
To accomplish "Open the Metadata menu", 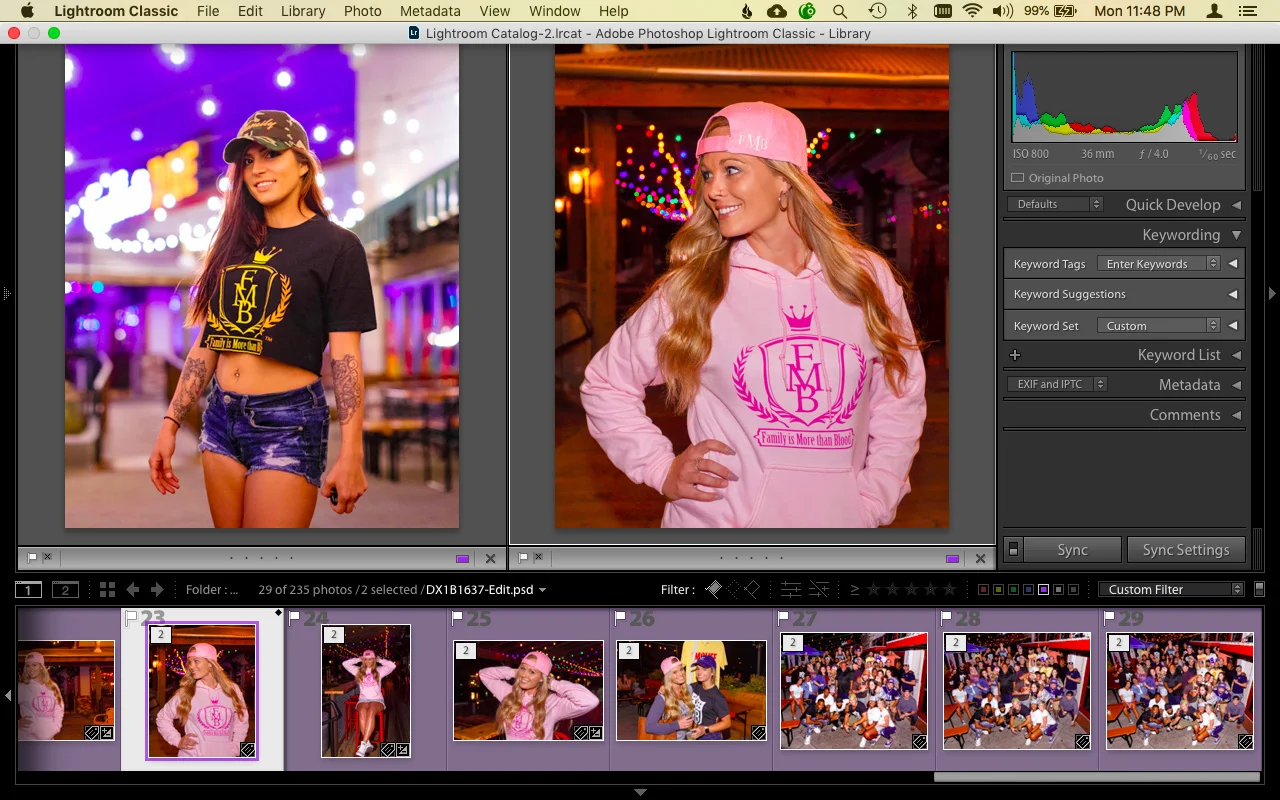I will (x=430, y=11).
